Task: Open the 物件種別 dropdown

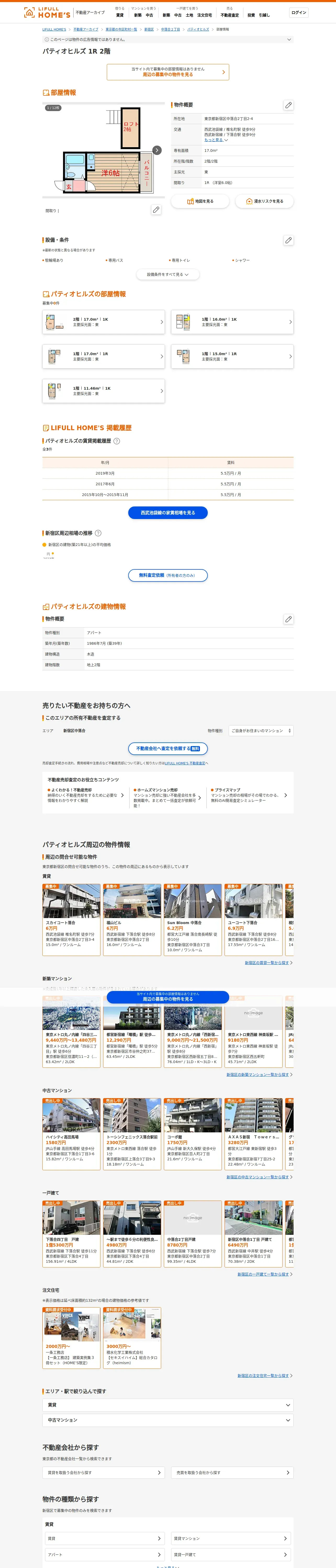Action: (261, 730)
